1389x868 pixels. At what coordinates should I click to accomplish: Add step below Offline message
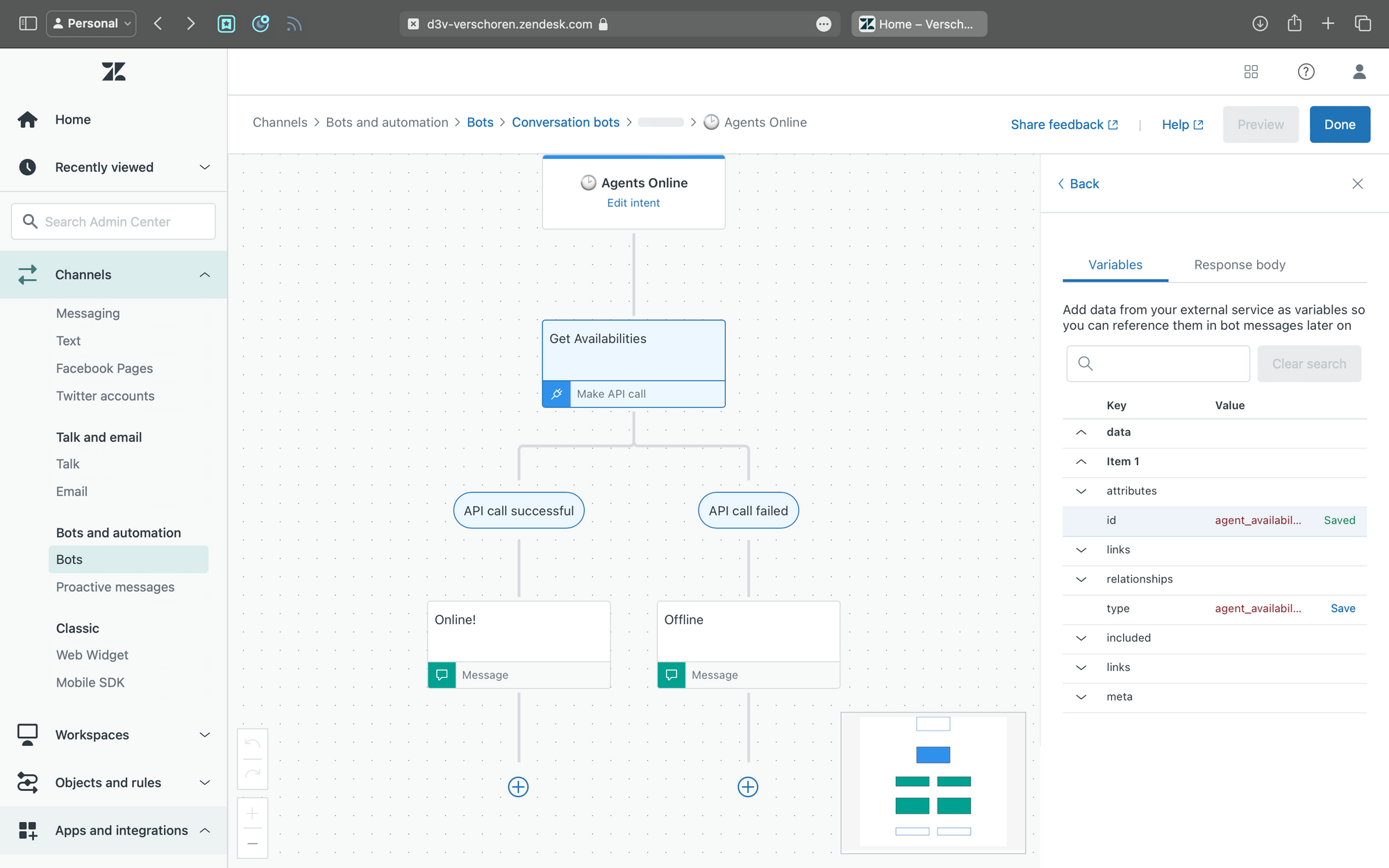pos(748,787)
